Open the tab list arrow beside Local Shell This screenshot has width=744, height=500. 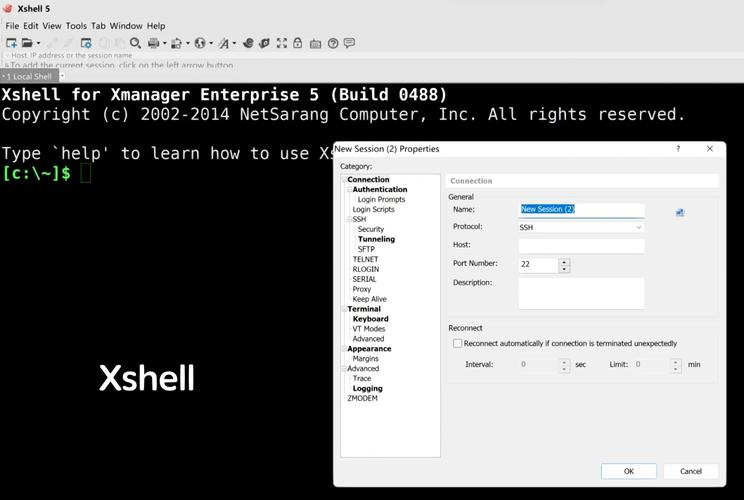(x=62, y=76)
